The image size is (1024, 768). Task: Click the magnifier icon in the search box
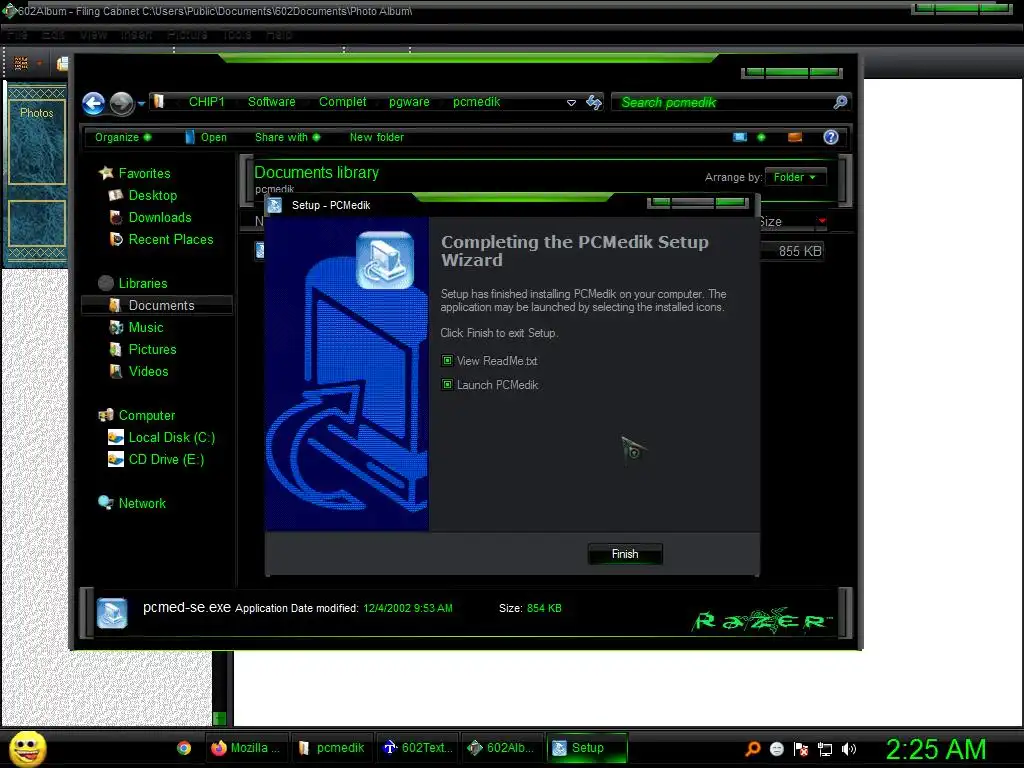pos(840,102)
